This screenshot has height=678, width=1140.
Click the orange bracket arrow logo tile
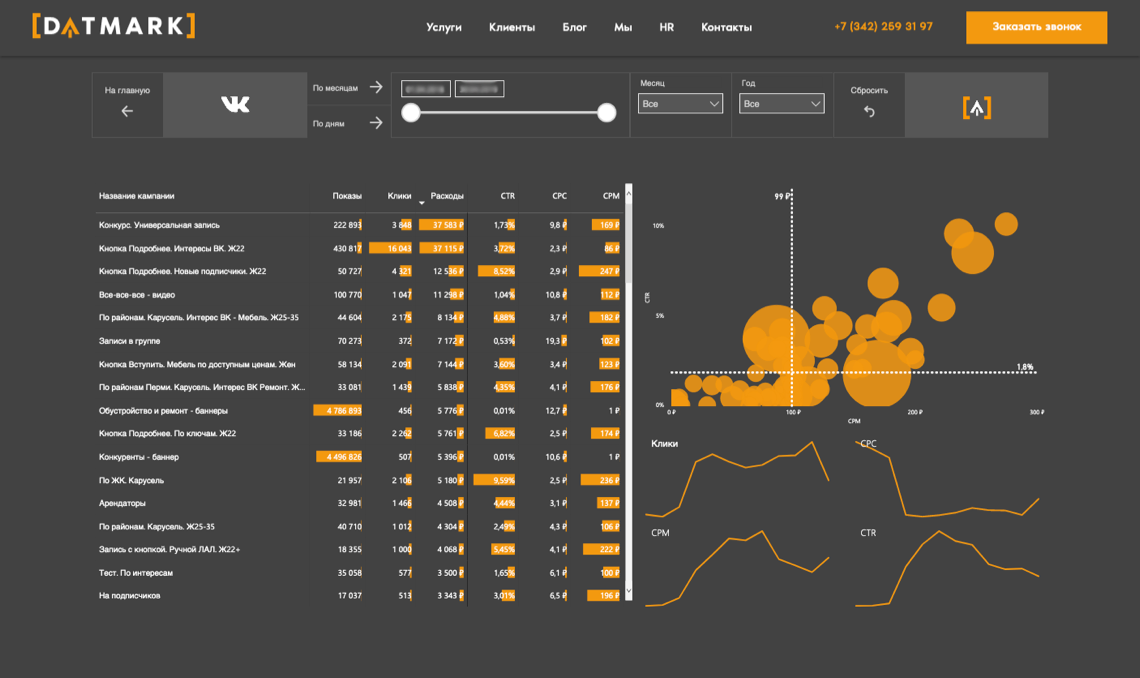click(976, 108)
